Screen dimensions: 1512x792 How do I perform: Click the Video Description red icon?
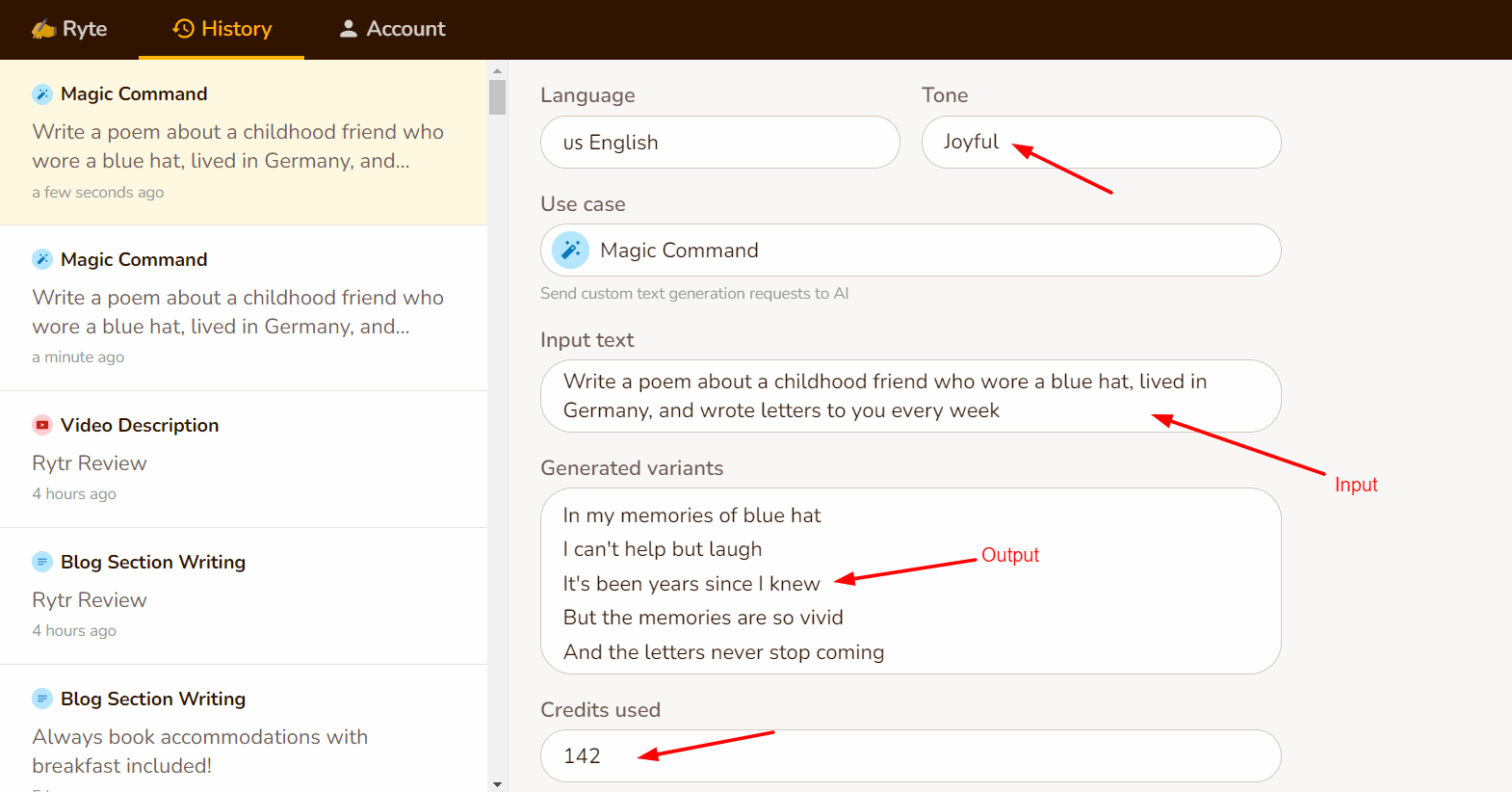[x=42, y=425]
